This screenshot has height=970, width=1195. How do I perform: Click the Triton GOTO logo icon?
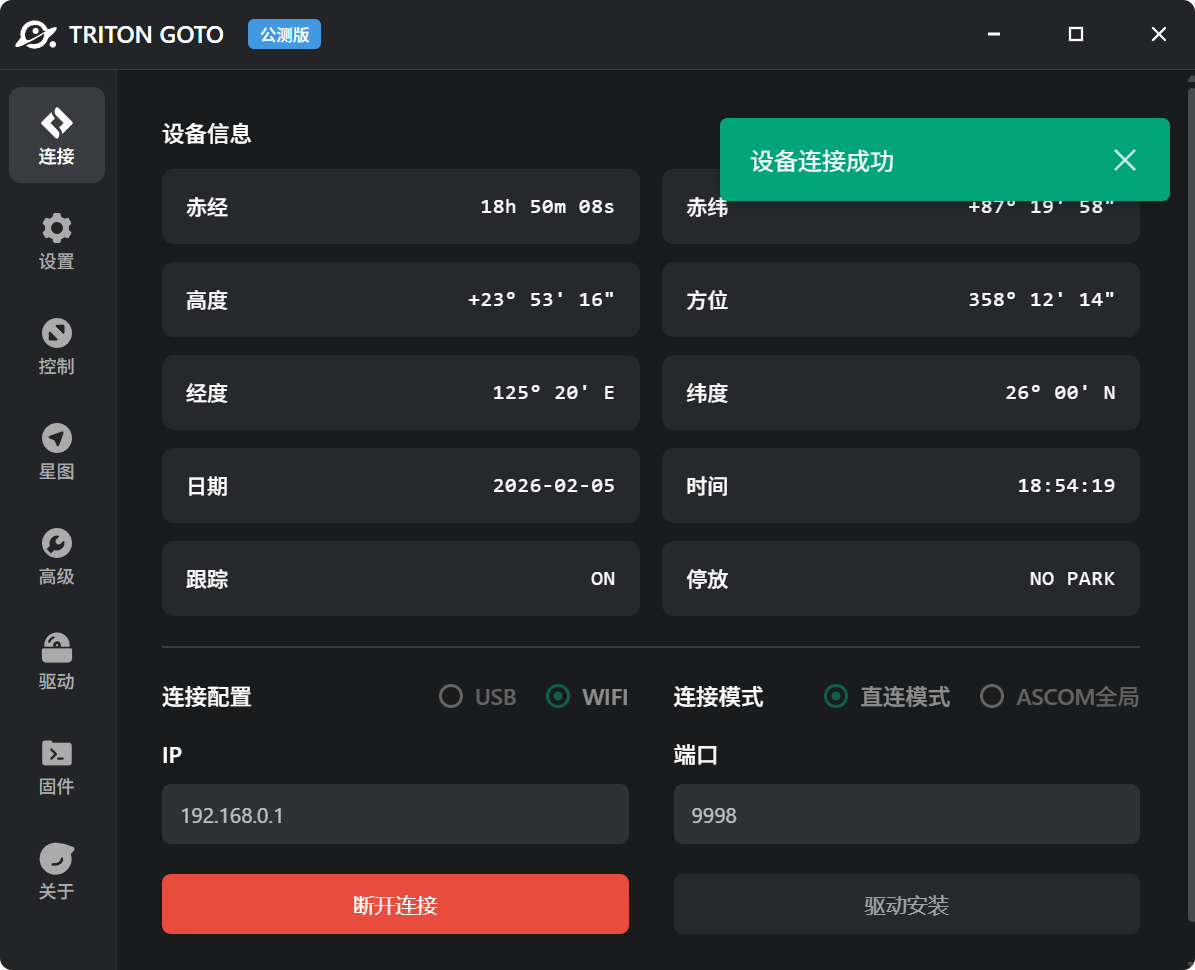point(34,34)
